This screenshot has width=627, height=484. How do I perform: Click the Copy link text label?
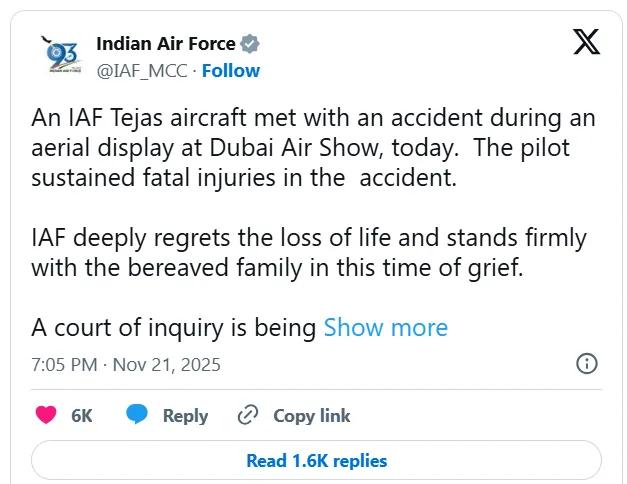(312, 416)
